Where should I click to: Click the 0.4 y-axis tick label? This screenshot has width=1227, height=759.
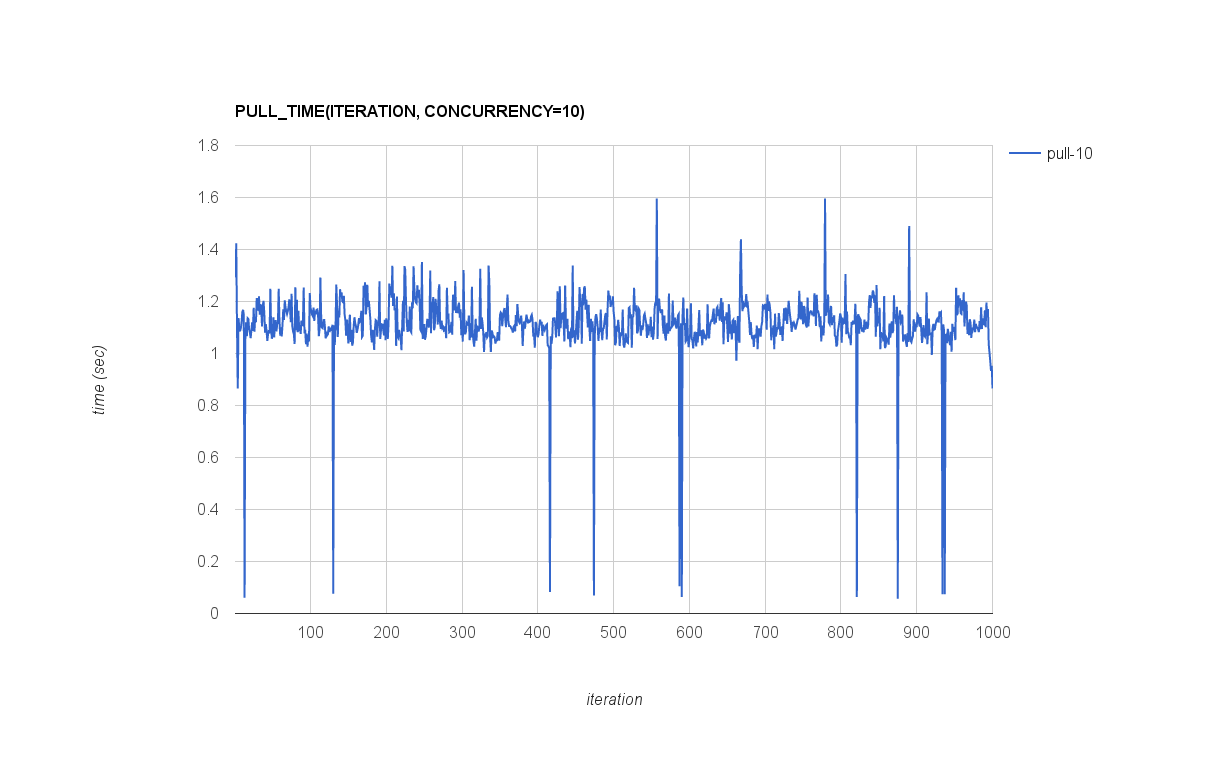tap(208, 509)
